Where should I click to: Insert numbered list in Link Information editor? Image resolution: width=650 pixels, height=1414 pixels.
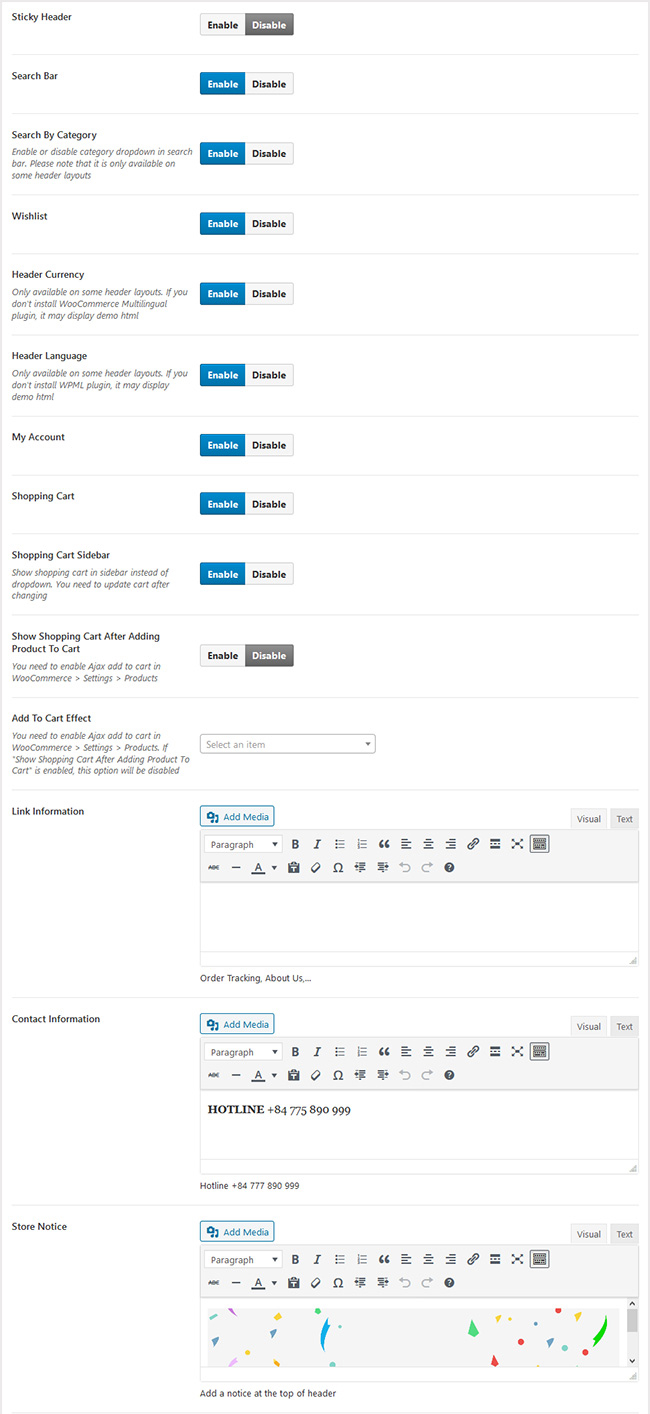click(x=362, y=844)
